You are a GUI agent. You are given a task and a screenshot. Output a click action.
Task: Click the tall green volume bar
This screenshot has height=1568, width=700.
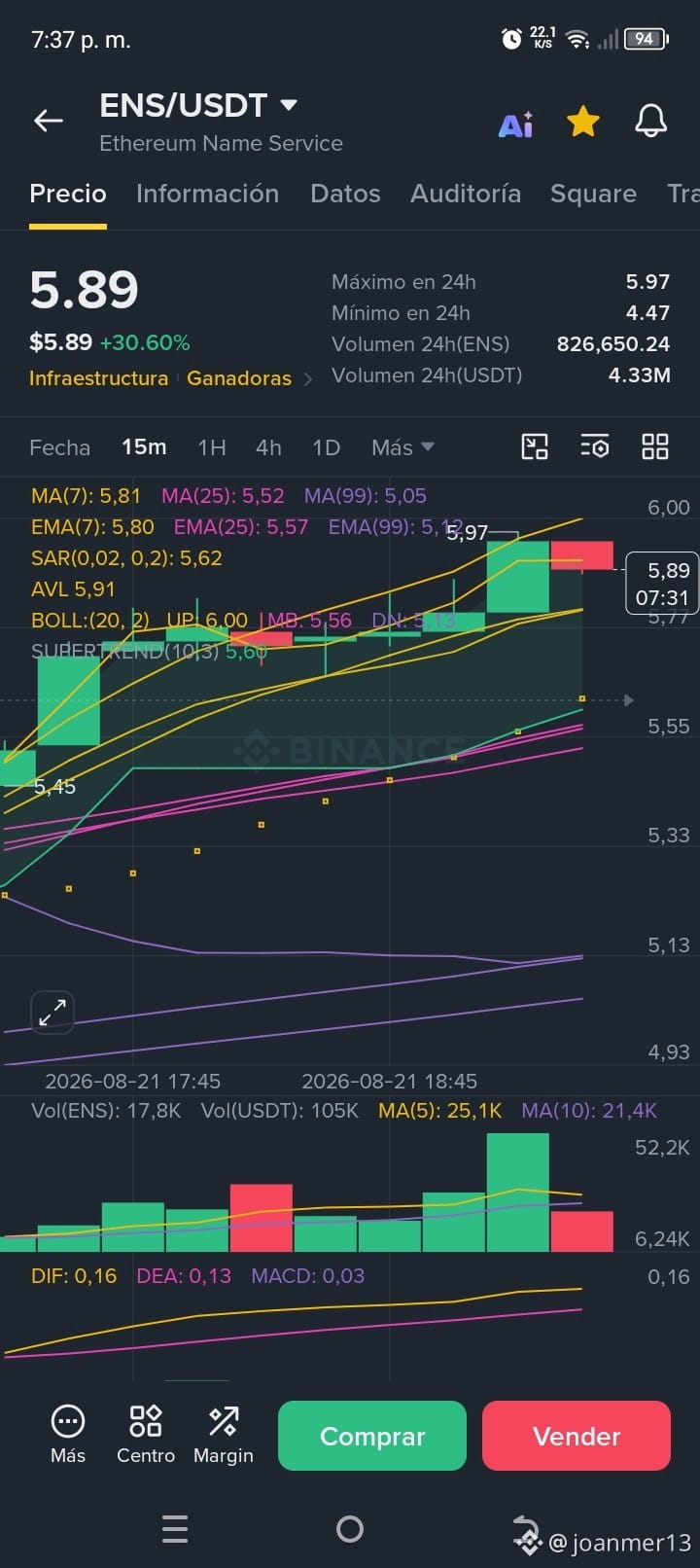coord(517,1193)
